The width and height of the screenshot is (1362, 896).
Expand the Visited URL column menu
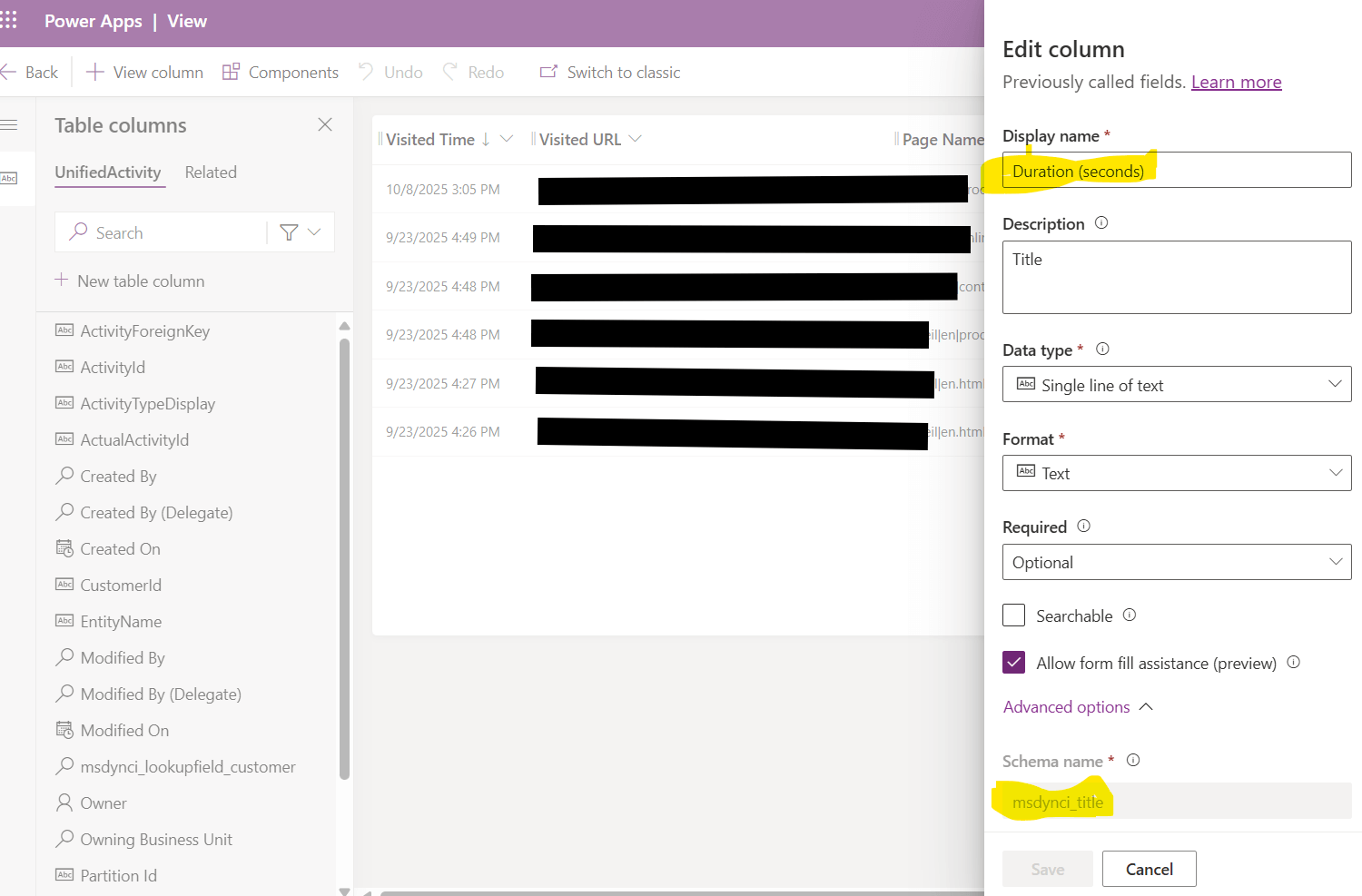[x=636, y=139]
